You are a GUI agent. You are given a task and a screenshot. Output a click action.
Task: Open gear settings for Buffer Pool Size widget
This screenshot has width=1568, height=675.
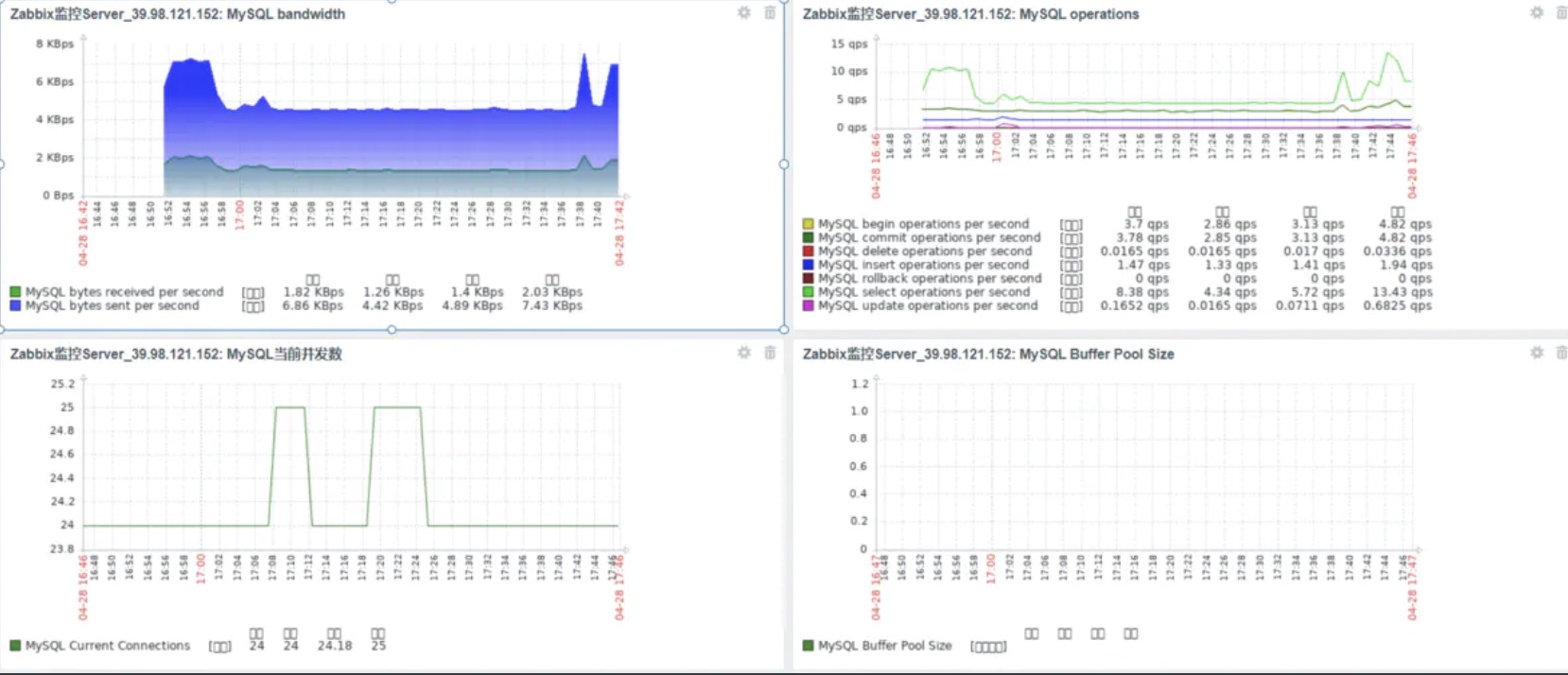pyautogui.click(x=1537, y=353)
